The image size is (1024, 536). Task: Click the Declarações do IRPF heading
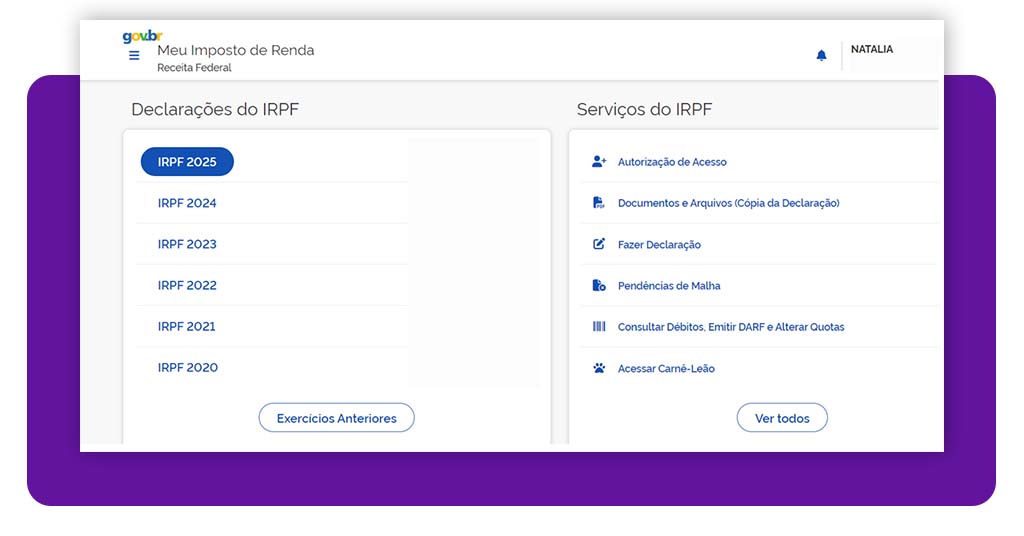click(215, 109)
